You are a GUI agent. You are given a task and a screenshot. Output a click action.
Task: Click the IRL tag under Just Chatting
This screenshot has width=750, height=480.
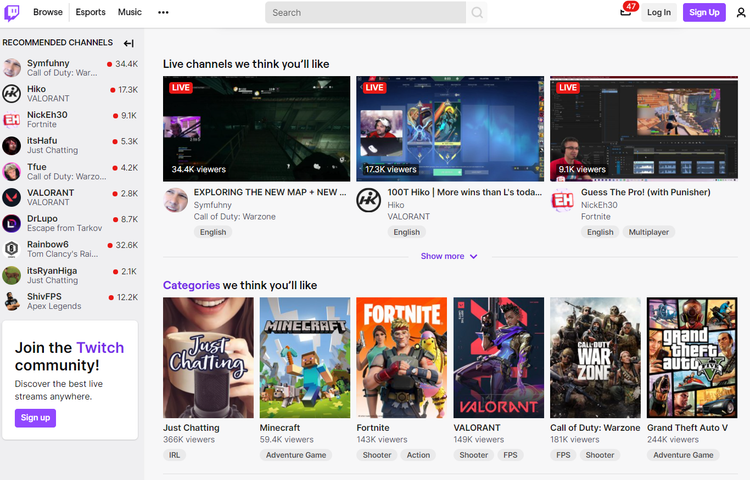(x=175, y=455)
